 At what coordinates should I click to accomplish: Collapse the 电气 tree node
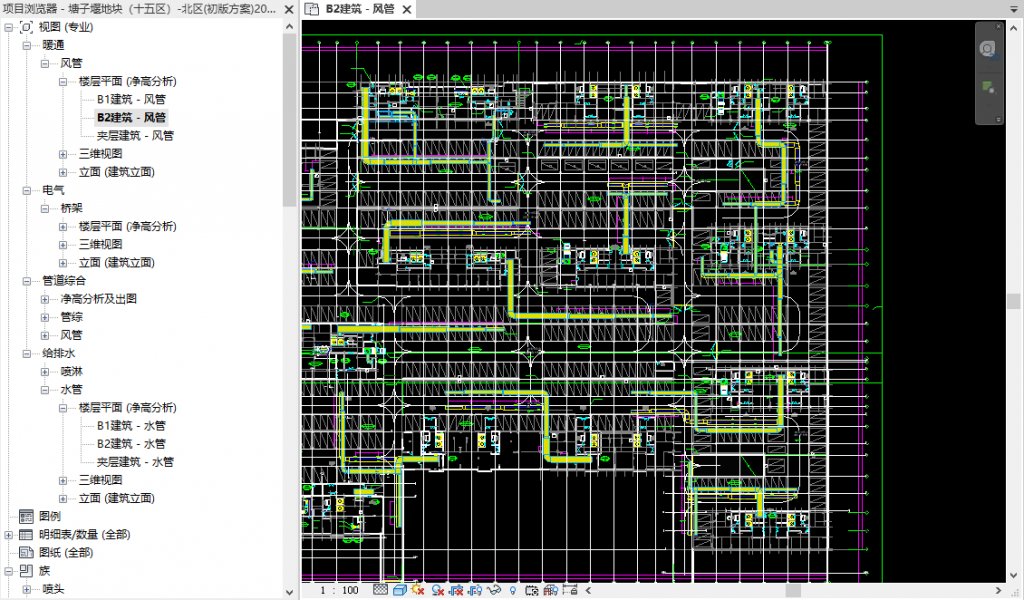click(27, 190)
